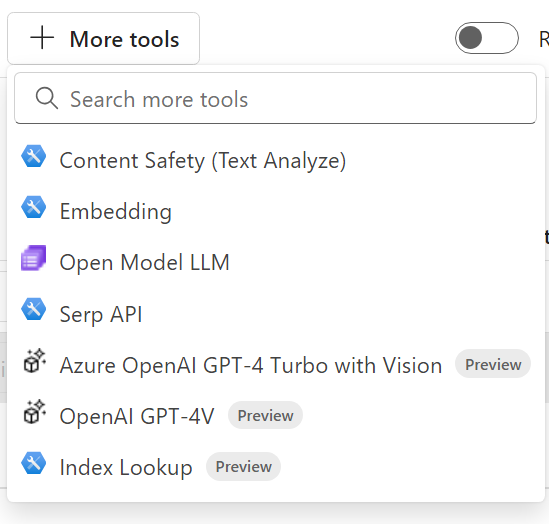Screen dimensions: 549x524
Task: Click the Index Lookup wrench icon
Action: (x=34, y=463)
